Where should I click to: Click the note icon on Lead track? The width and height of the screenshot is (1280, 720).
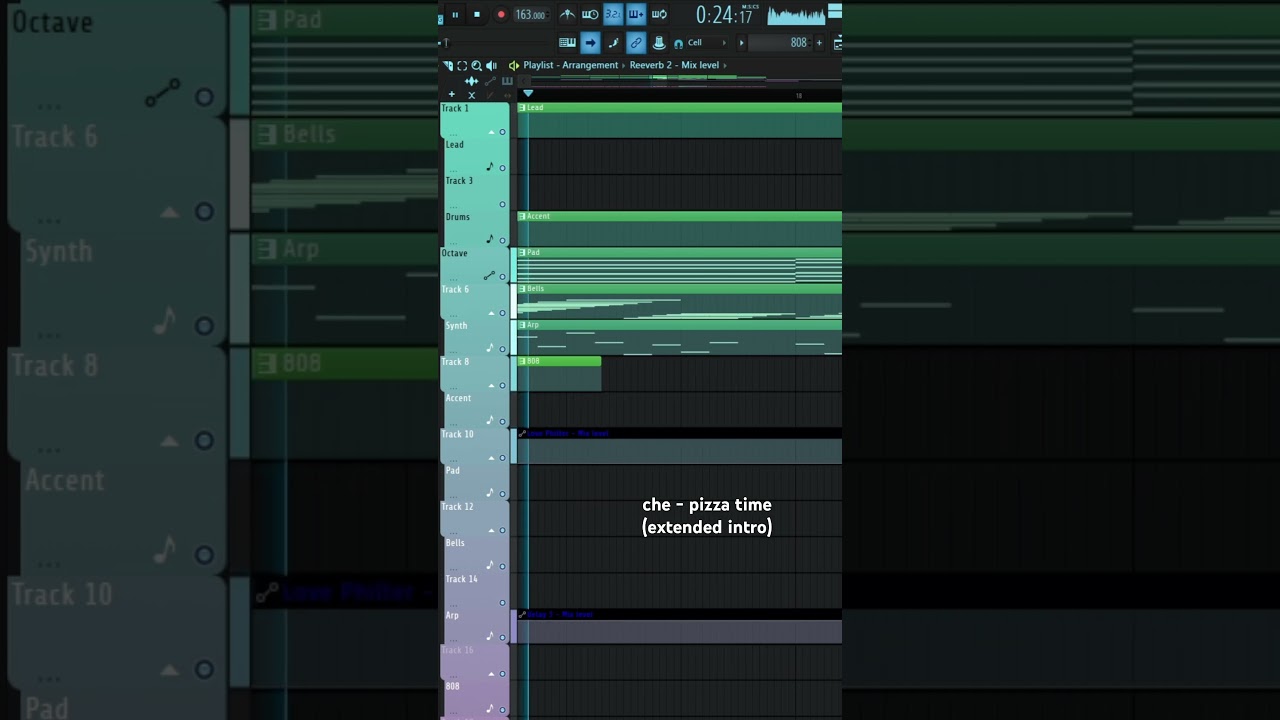(490, 167)
